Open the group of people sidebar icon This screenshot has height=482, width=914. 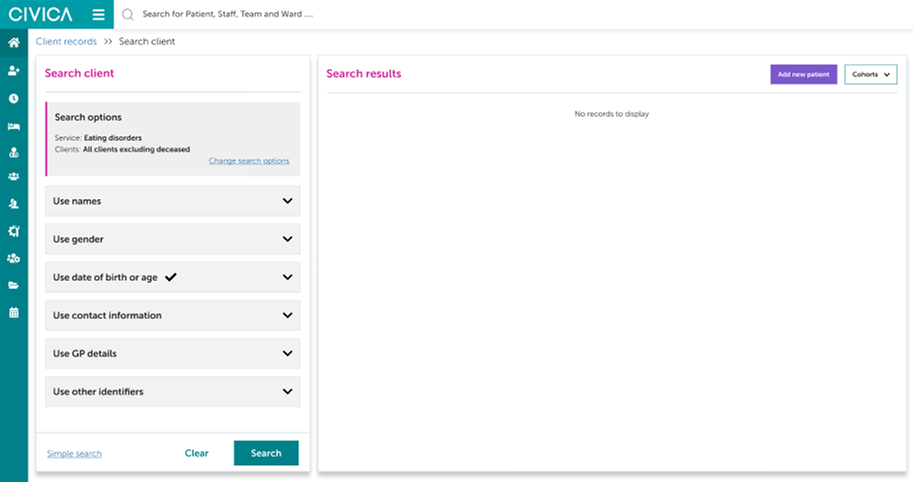coord(13,177)
